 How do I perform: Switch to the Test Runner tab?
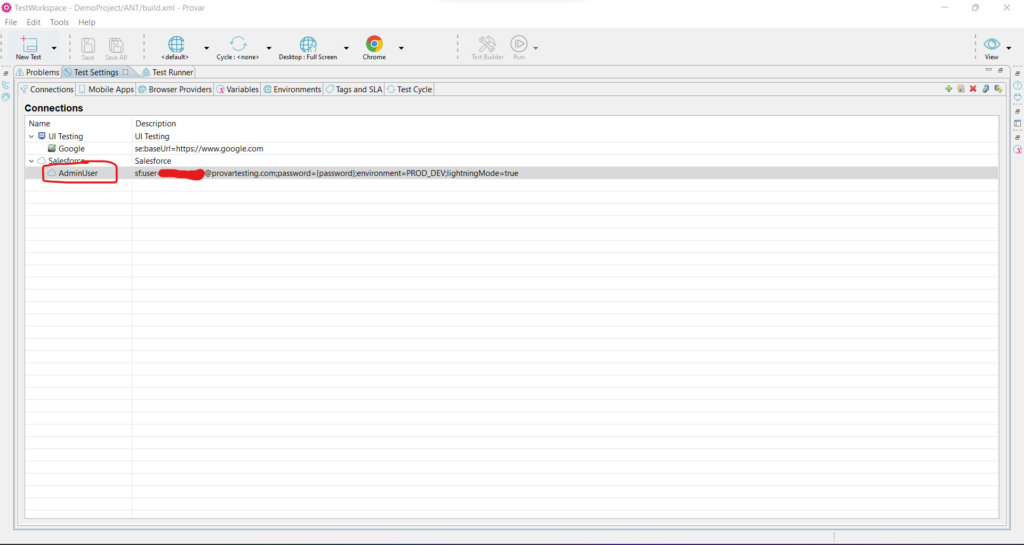(x=167, y=72)
